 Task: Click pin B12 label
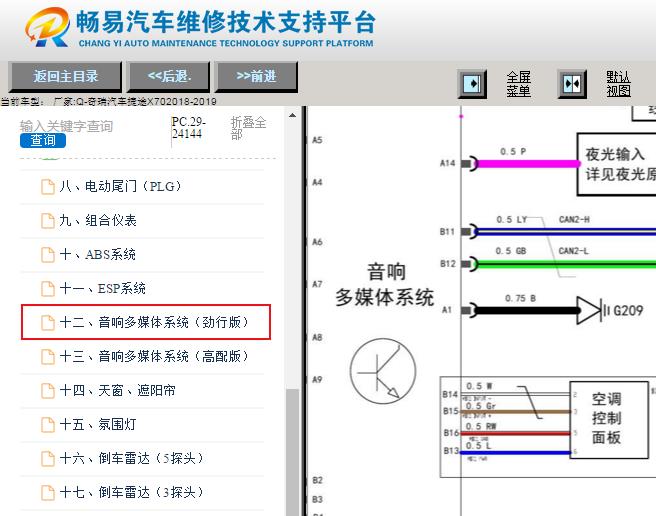[447, 264]
